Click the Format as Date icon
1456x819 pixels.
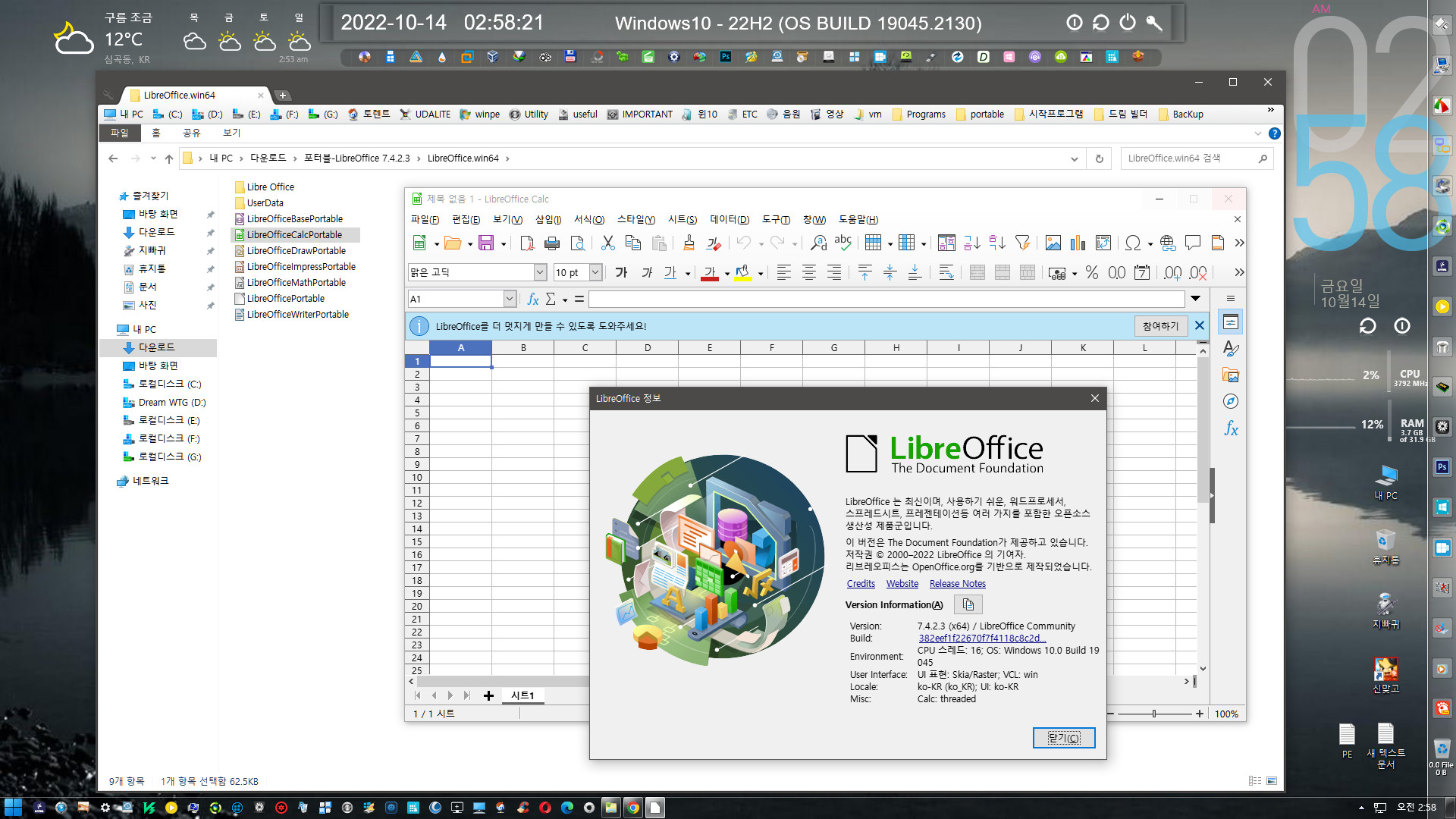coord(1142,272)
